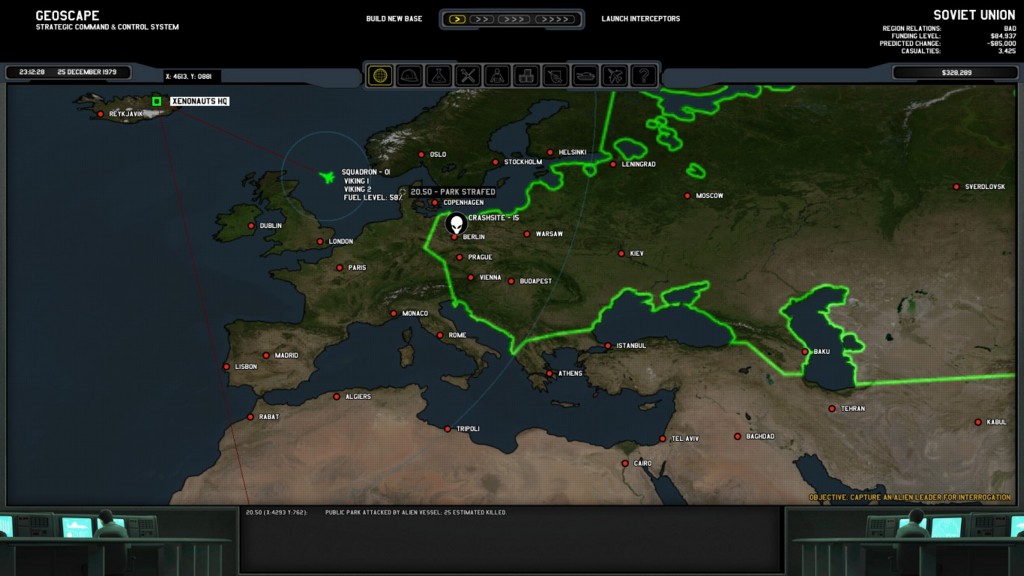Select the green Xenonauts HQ base square
Screen dimensions: 1024x576
(x=157, y=101)
